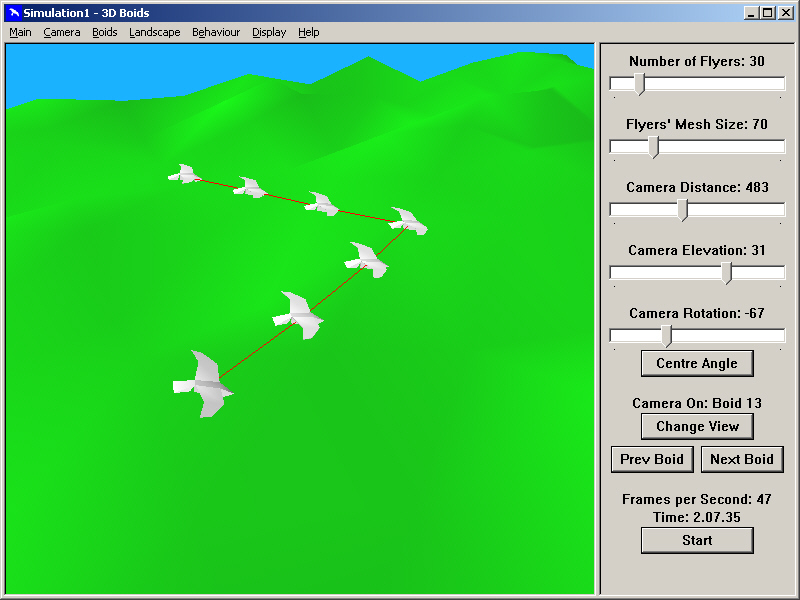Click the 'Flyers' Mesh Size: 70' label
The height and width of the screenshot is (600, 800).
coord(697,124)
